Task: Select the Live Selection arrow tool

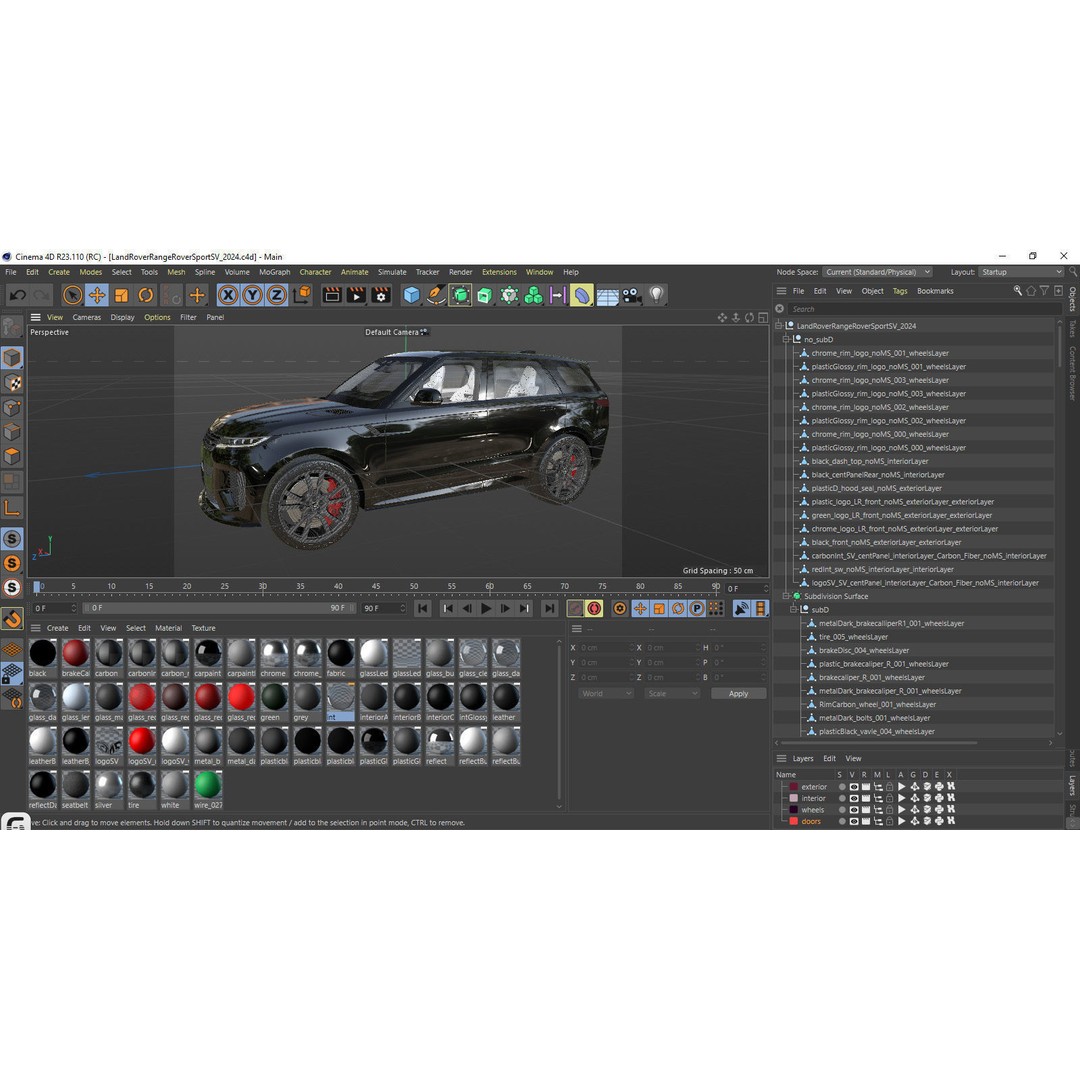Action: [x=72, y=295]
